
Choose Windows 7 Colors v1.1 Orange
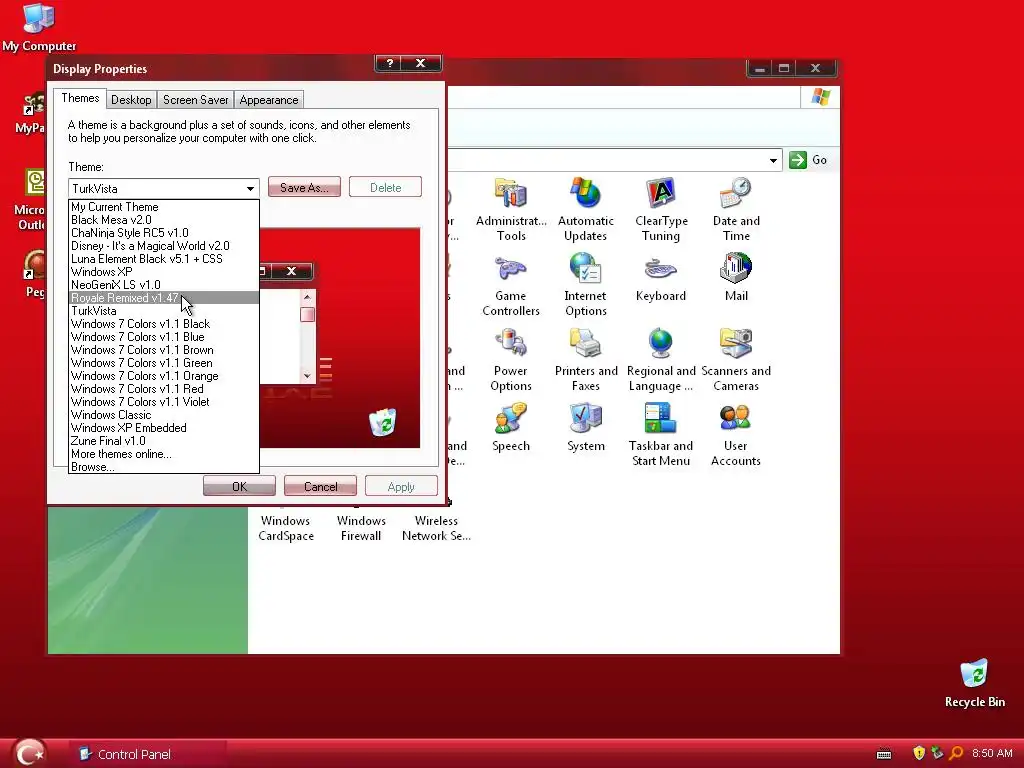164,376
